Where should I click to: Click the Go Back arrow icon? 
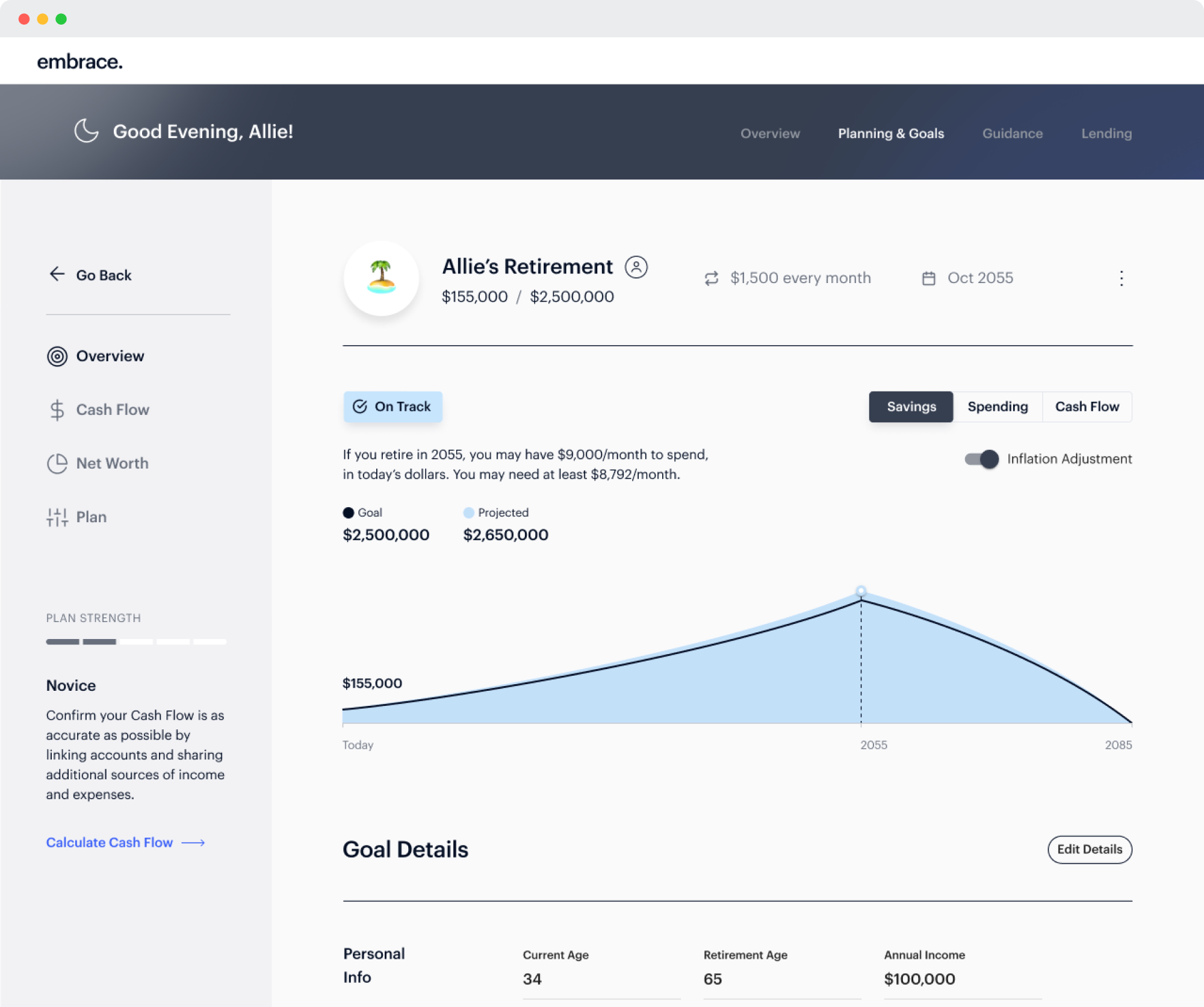pos(57,274)
